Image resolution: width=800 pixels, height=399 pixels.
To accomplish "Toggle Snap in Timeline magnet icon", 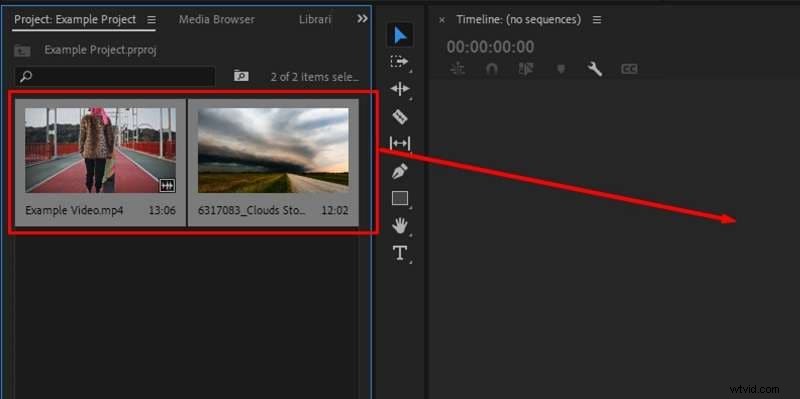I will (x=492, y=69).
